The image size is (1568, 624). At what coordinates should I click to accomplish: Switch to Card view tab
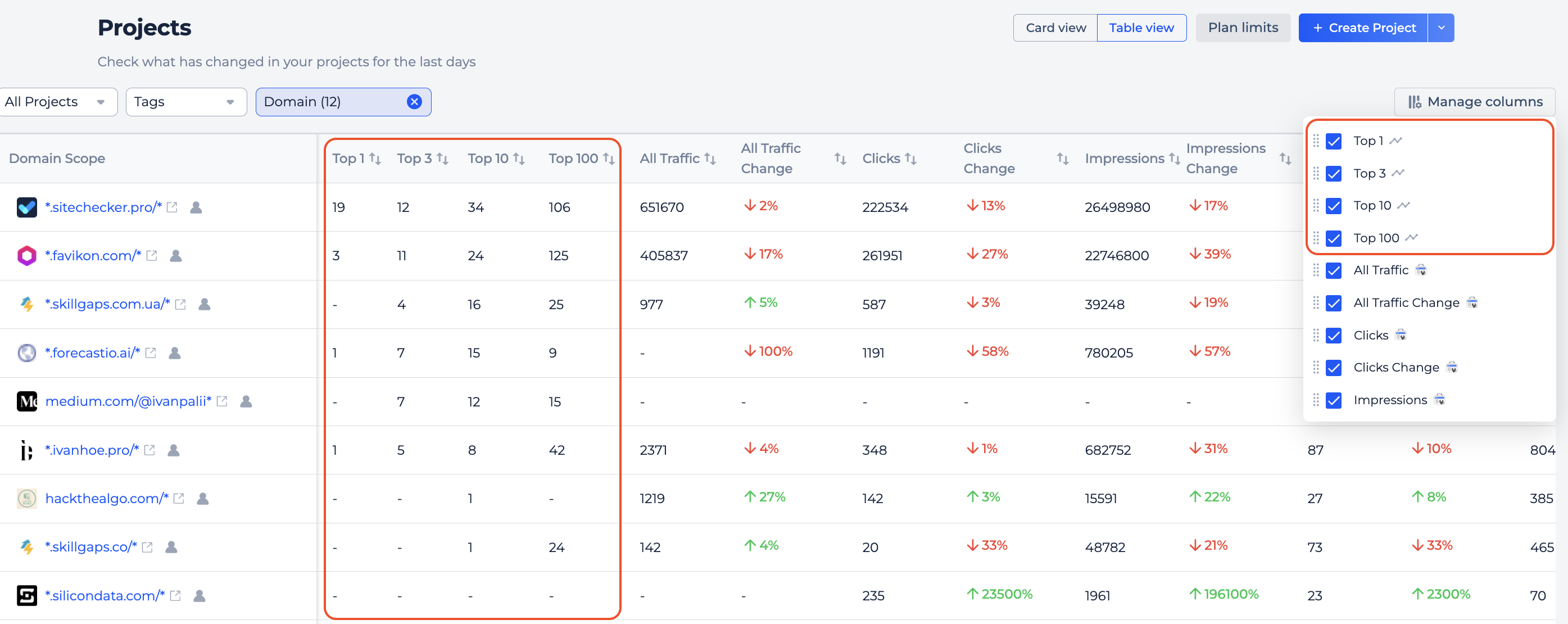[x=1055, y=28]
